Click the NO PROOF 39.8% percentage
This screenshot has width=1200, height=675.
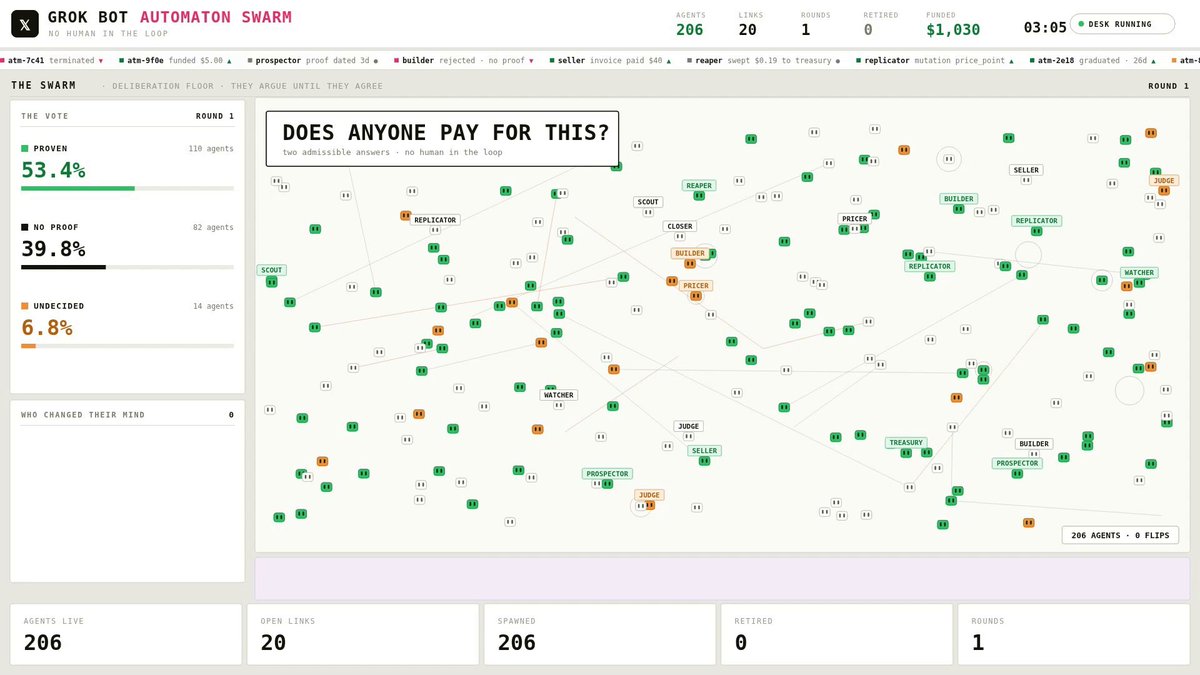(53, 249)
